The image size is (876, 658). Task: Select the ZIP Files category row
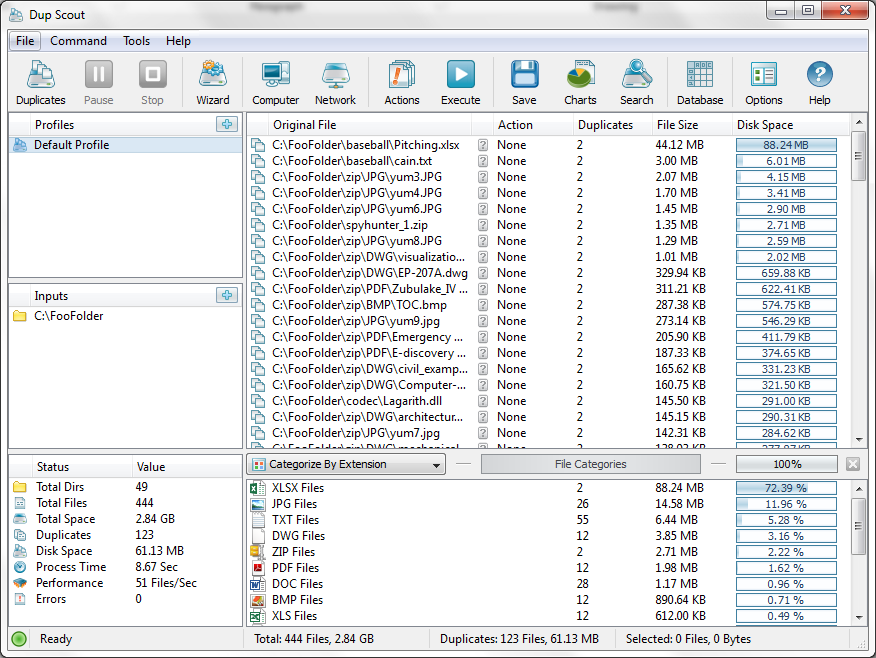[x=548, y=552]
